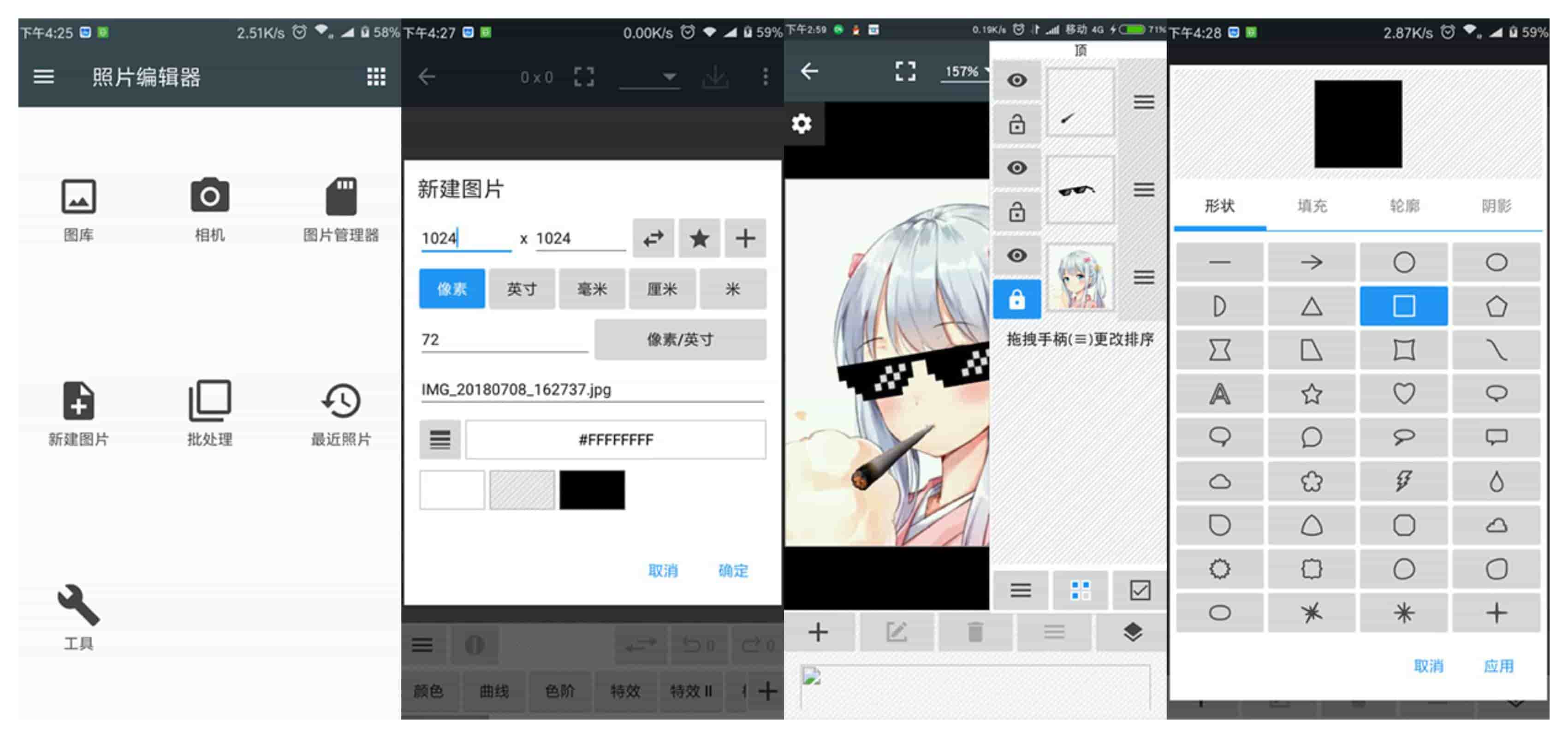Viewport: 1568px width, 738px height.
Task: Open the camera icon on the home screen
Action: [209, 196]
